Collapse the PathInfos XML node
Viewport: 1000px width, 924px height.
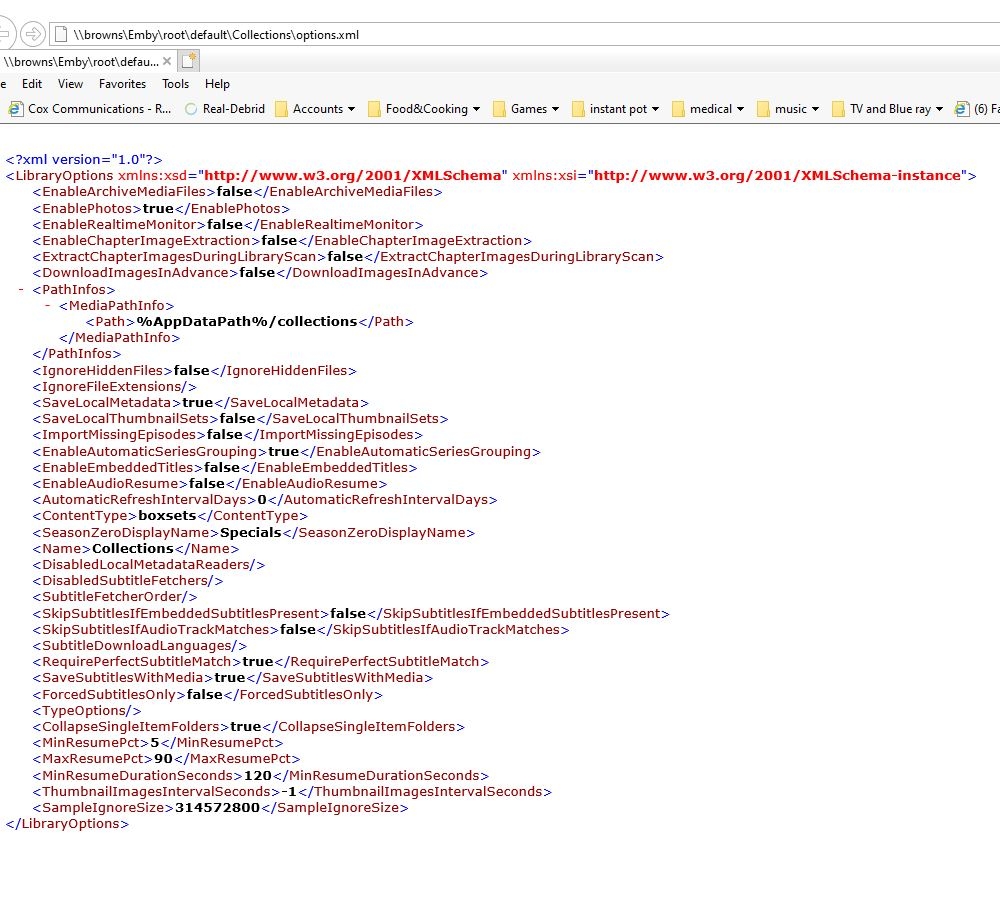(21, 290)
